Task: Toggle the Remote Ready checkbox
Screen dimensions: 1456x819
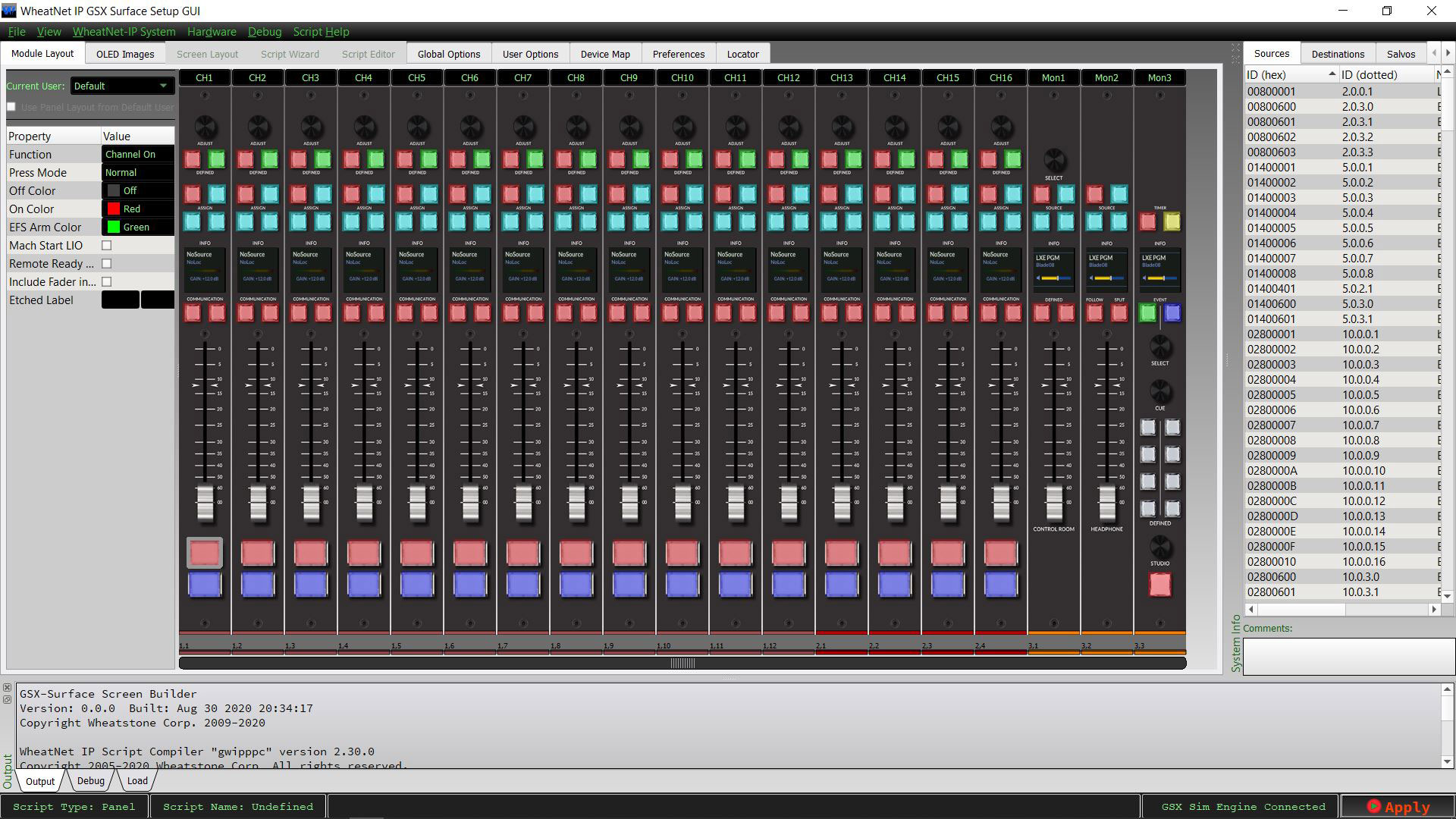Action: click(107, 264)
